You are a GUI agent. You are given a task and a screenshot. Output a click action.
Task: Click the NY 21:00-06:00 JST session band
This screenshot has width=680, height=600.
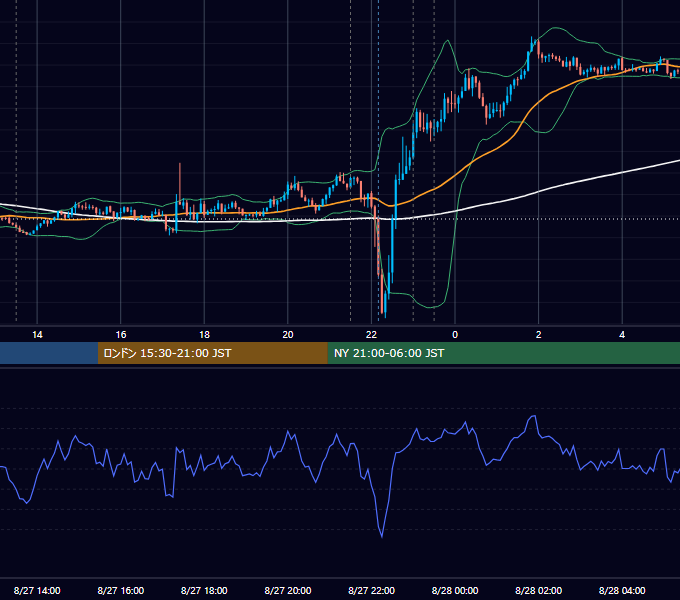click(x=503, y=353)
